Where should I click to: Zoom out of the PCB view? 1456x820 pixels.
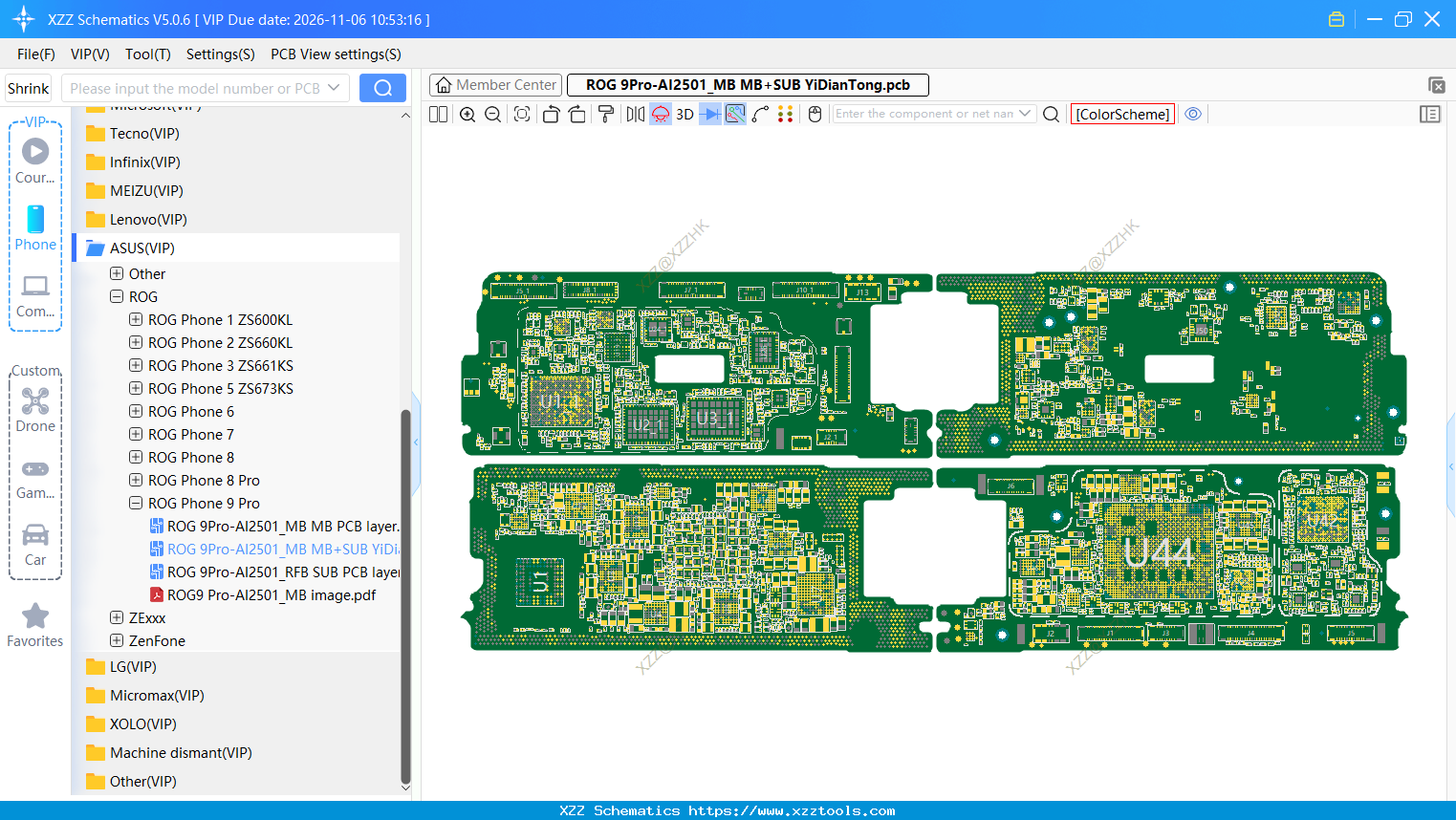tap(493, 114)
